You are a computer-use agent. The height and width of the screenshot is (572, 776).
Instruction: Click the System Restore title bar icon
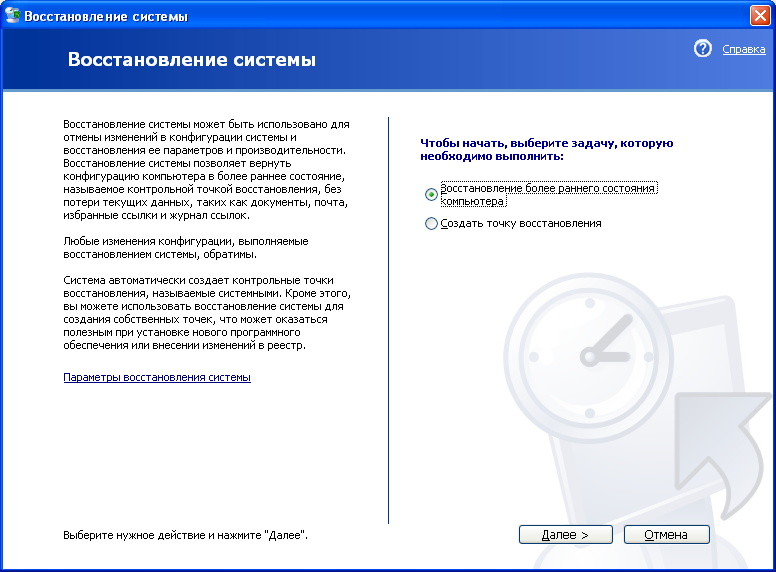click(12, 15)
